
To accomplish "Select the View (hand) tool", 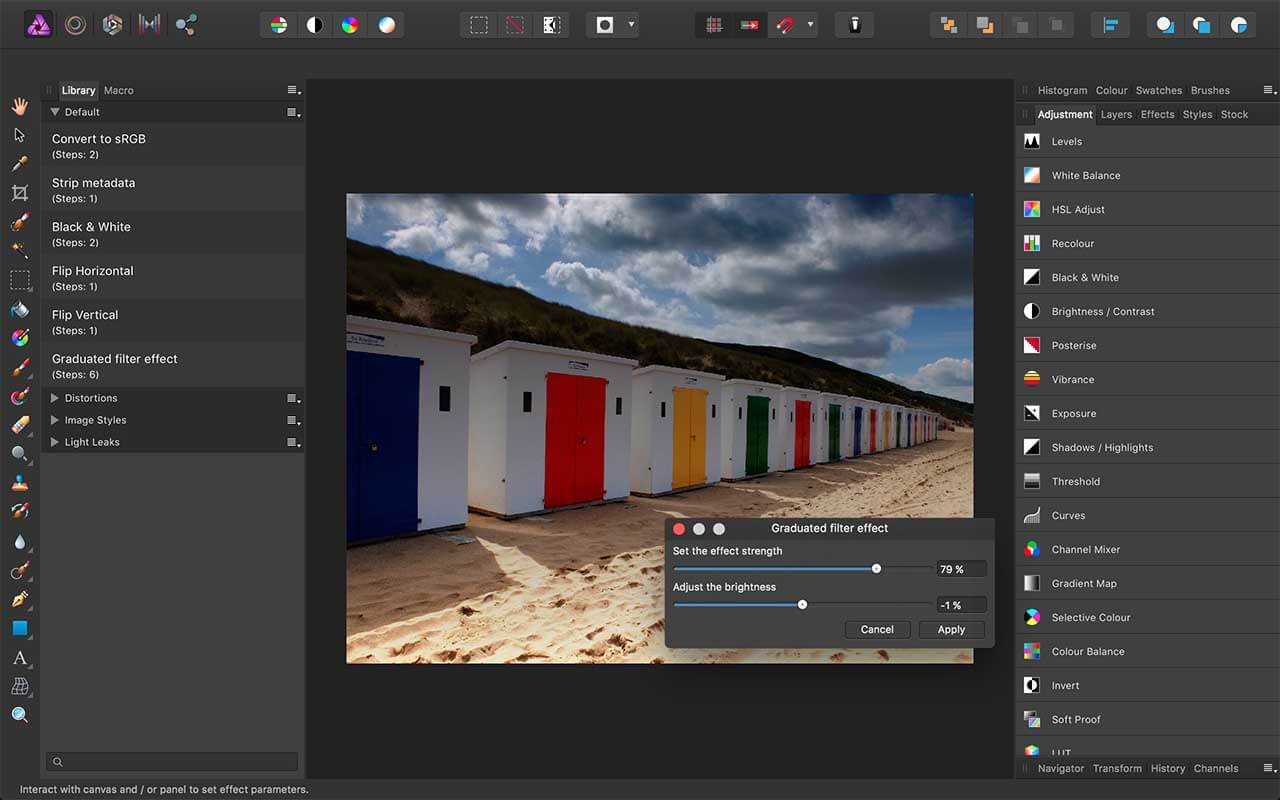I will coord(19,105).
